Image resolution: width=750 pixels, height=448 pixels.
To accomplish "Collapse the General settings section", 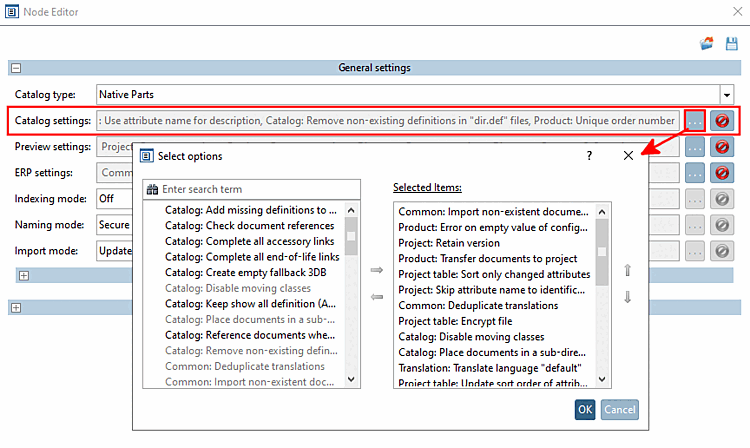I will pyautogui.click(x=16, y=68).
